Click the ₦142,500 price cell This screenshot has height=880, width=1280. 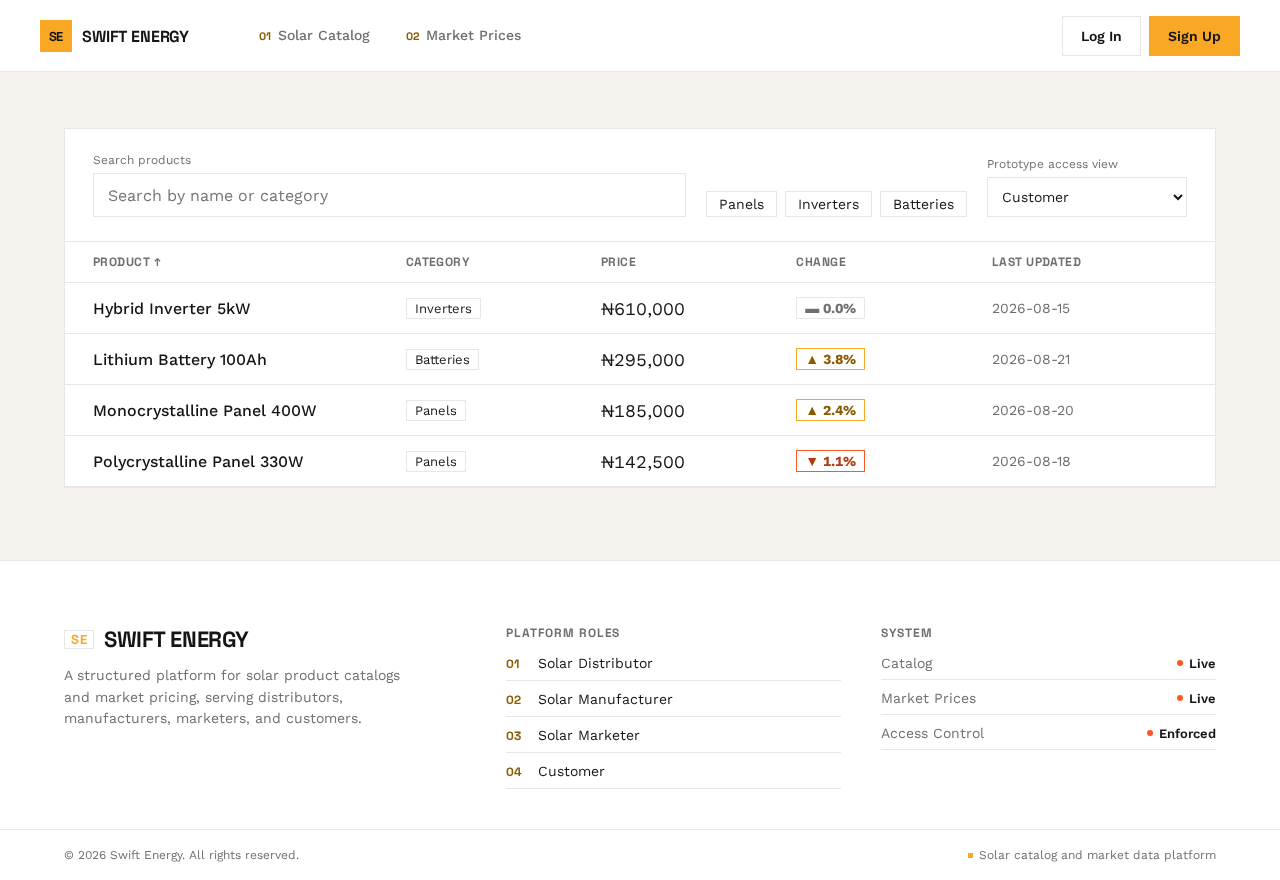[x=643, y=462]
